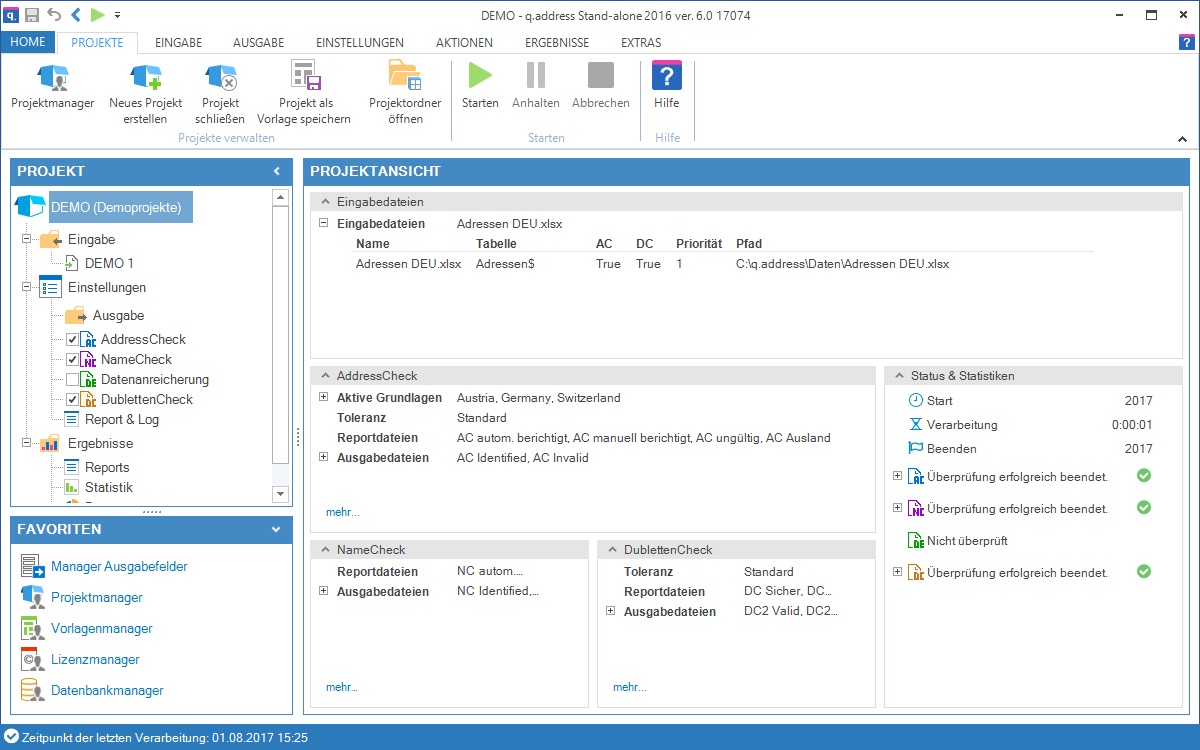Open the Projektmanager ribbon icon
Viewport: 1200px width, 750px height.
[53, 77]
